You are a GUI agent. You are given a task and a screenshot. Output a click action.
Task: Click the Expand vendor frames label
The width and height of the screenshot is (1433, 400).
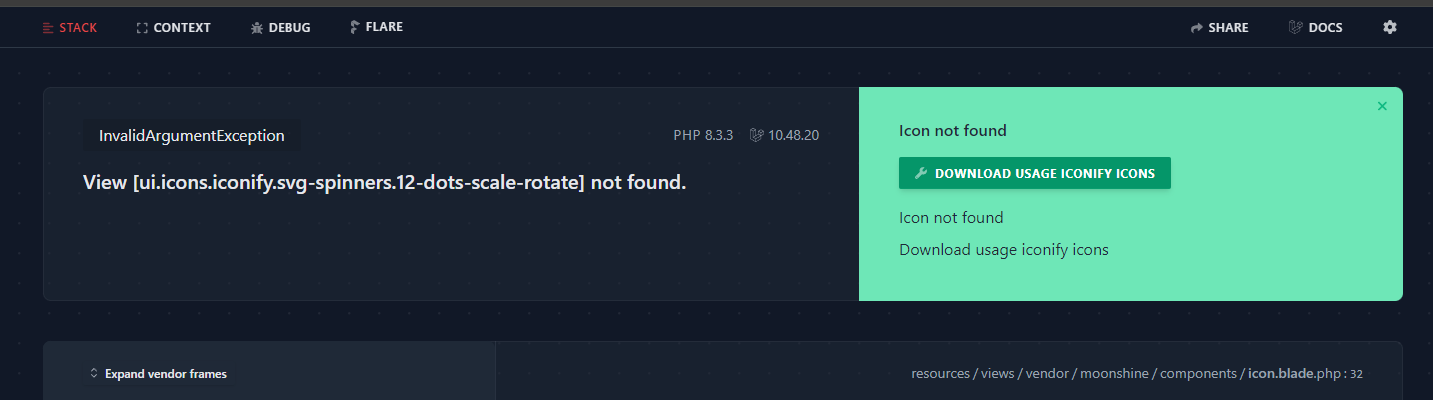click(x=166, y=374)
